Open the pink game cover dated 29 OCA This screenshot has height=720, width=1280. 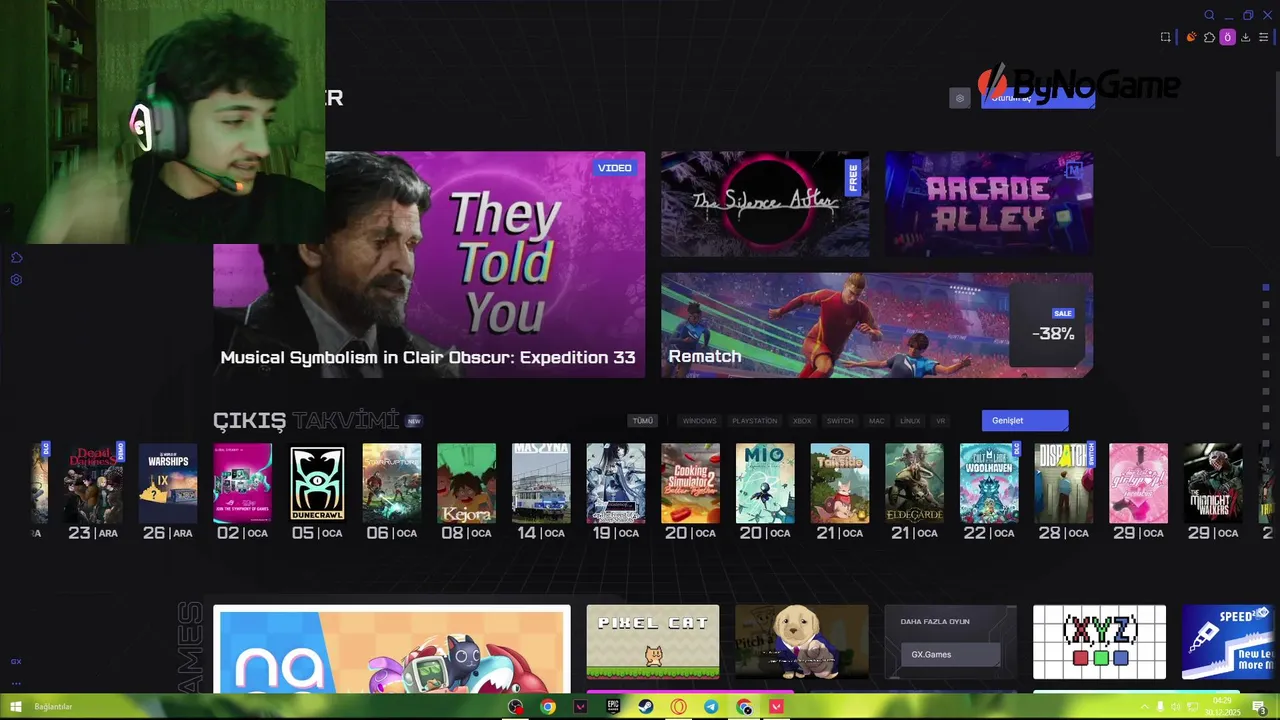coord(1138,484)
